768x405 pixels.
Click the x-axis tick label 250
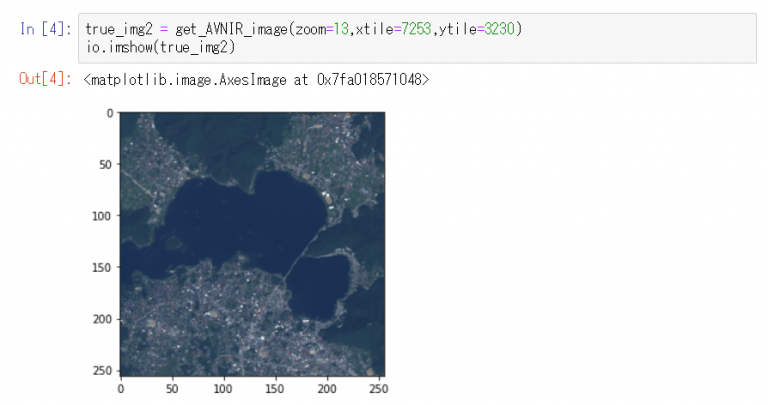pos(378,389)
